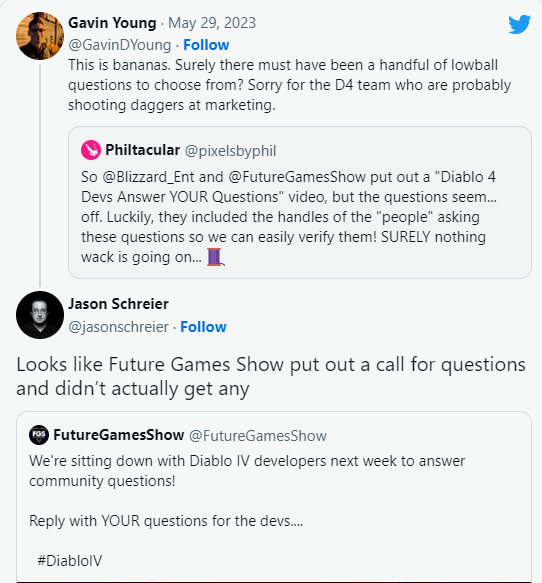This screenshot has height=583, width=542.
Task: Click the thread spool emoji
Action: [x=215, y=257]
